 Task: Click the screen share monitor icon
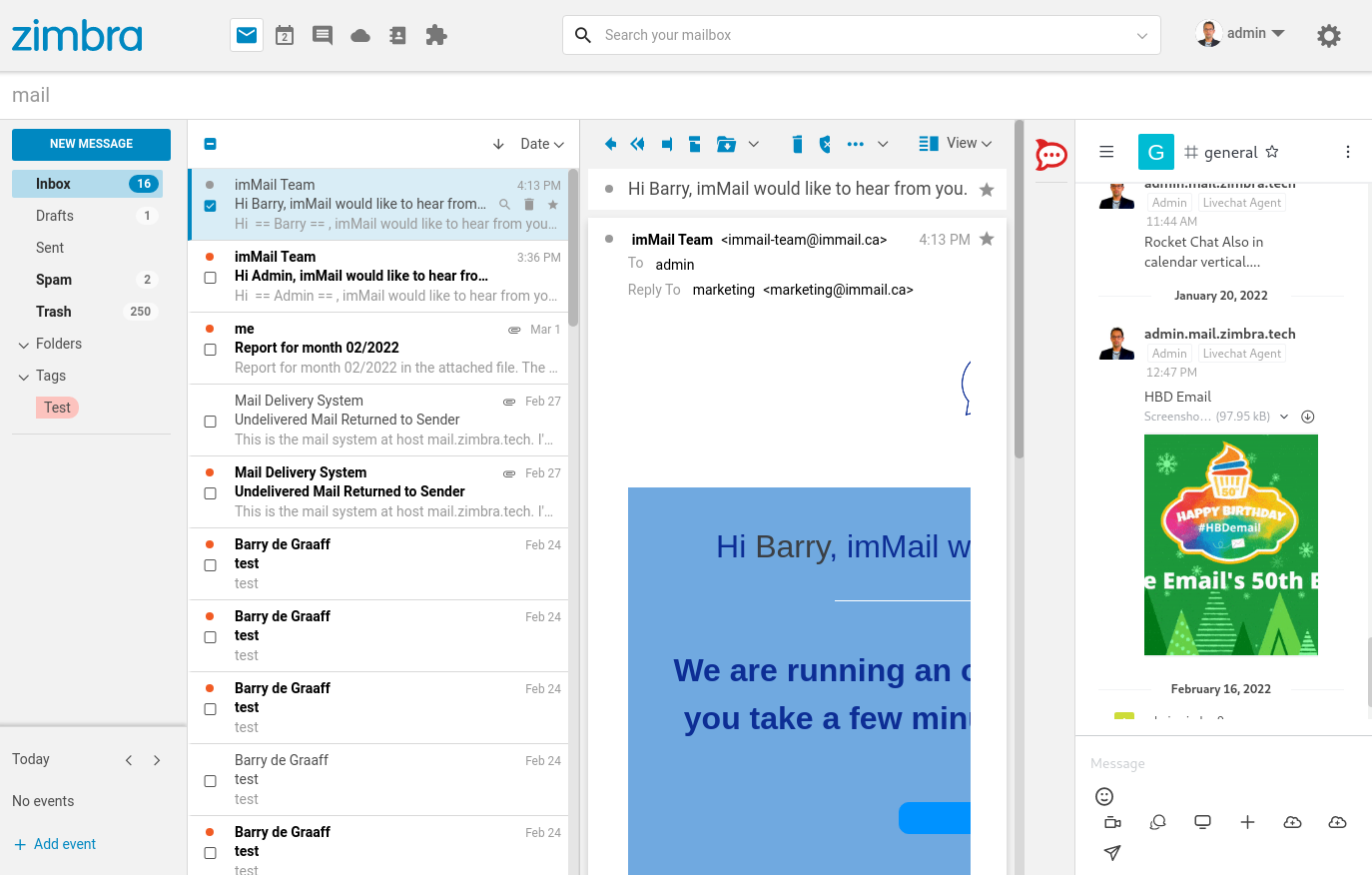pos(1203,822)
